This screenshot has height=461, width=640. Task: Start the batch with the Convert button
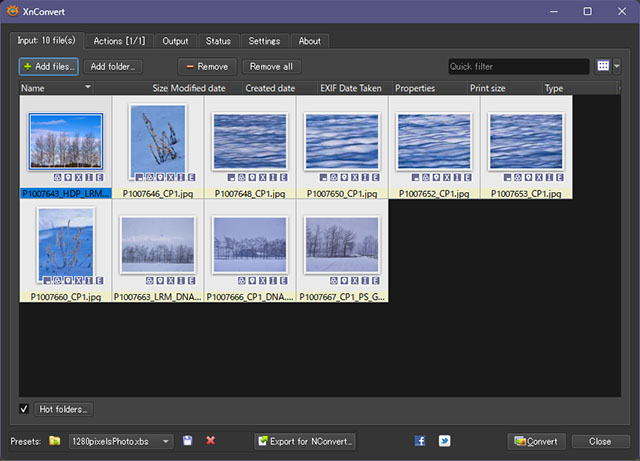[536, 441]
